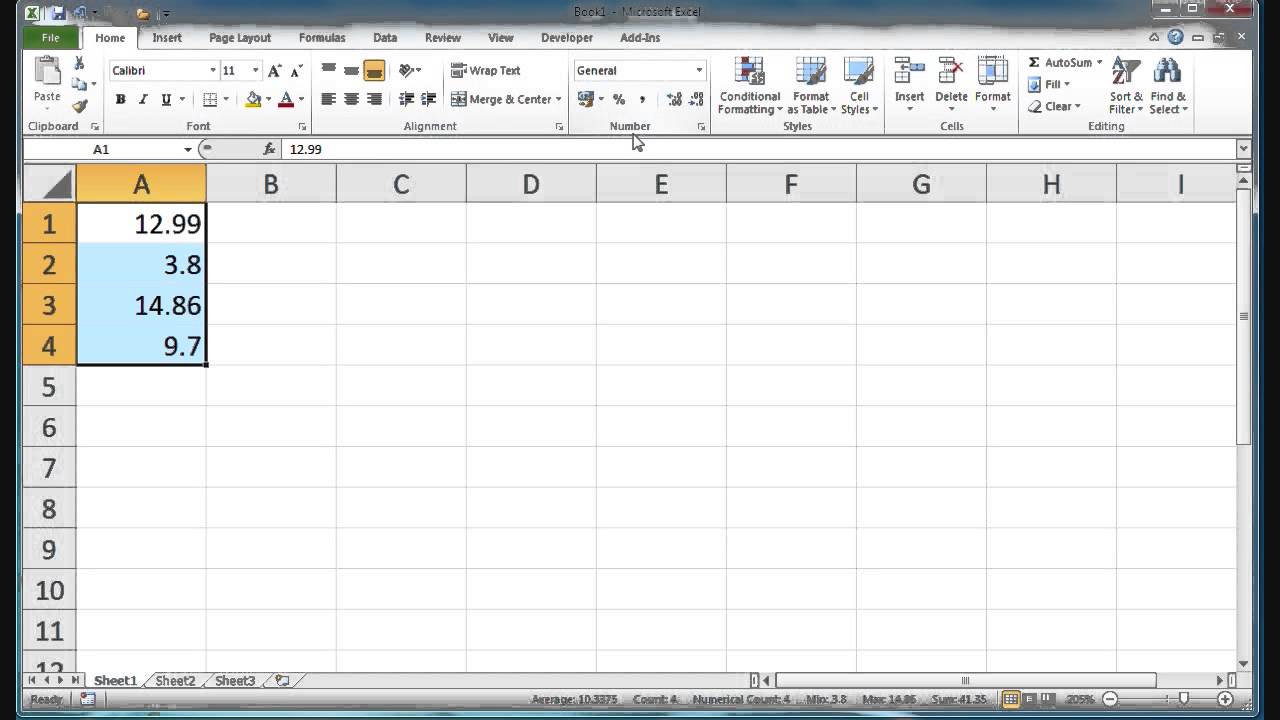Expand the Merge & Center dropdown arrow
Screen dimensions: 1280x720
558,99
